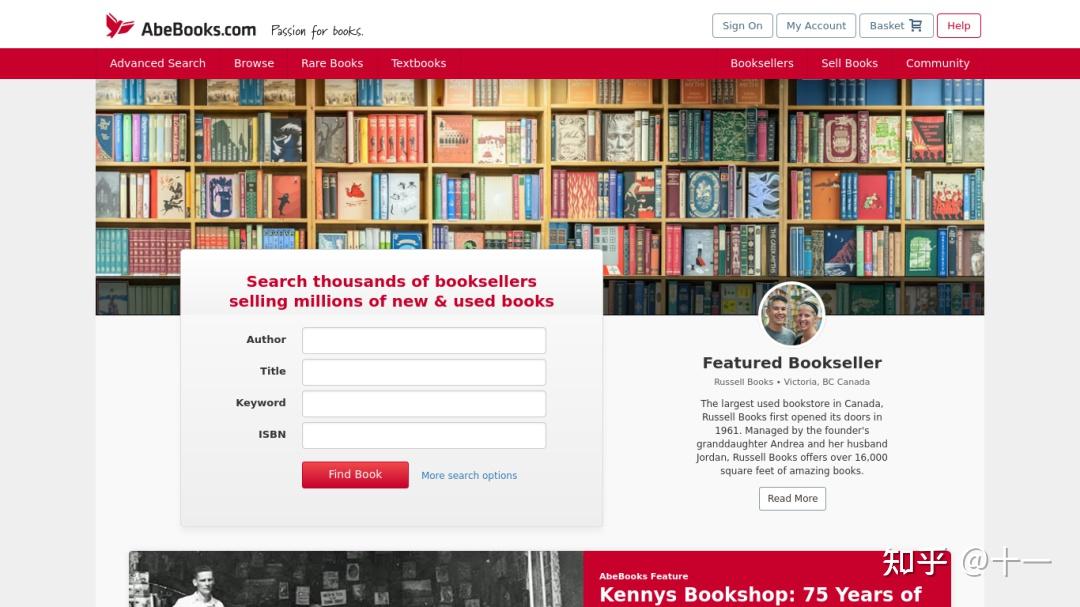Click the ISBN input box
The height and width of the screenshot is (607, 1080).
(424, 435)
